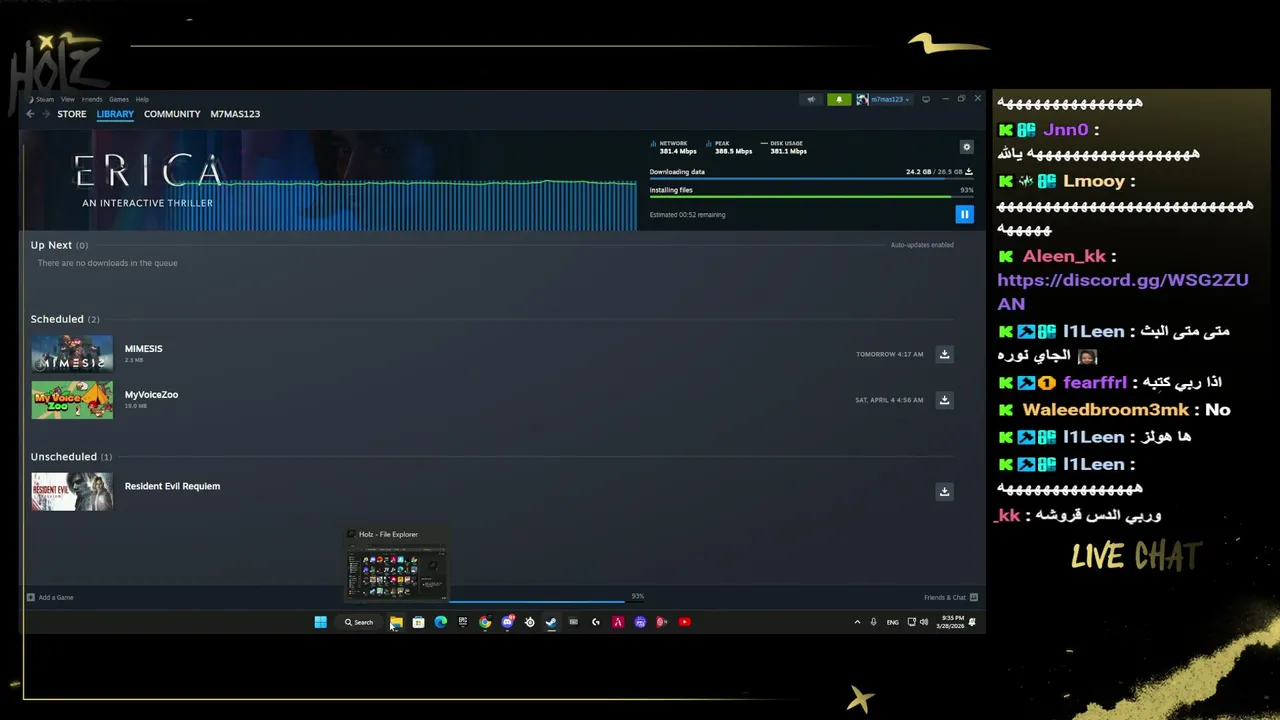The width and height of the screenshot is (1280, 720).
Task: Click the Downloading data progress bar
Action: click(811, 179)
